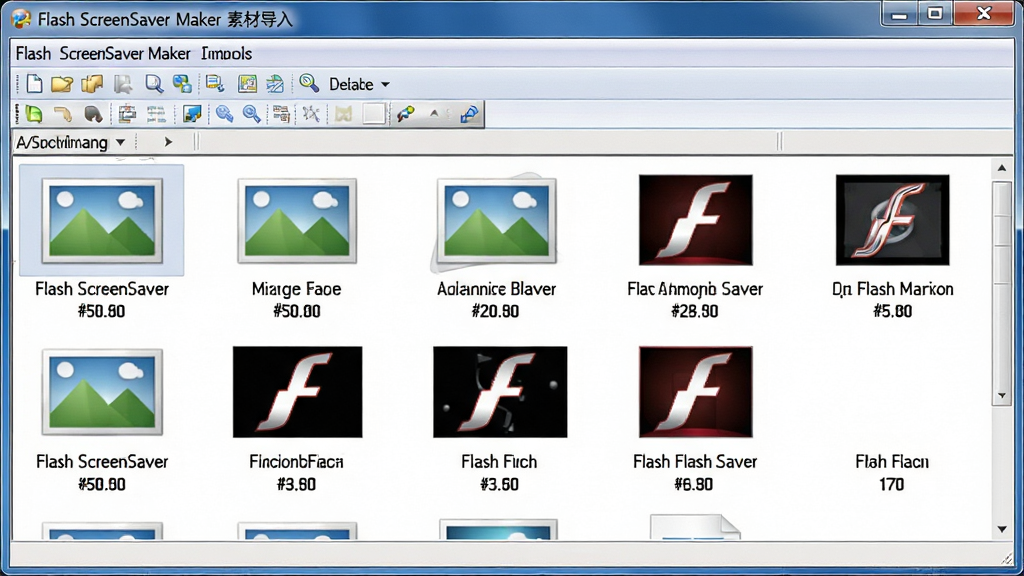Click the blank white square toolbar button
This screenshot has height=576, width=1024.
(374, 114)
